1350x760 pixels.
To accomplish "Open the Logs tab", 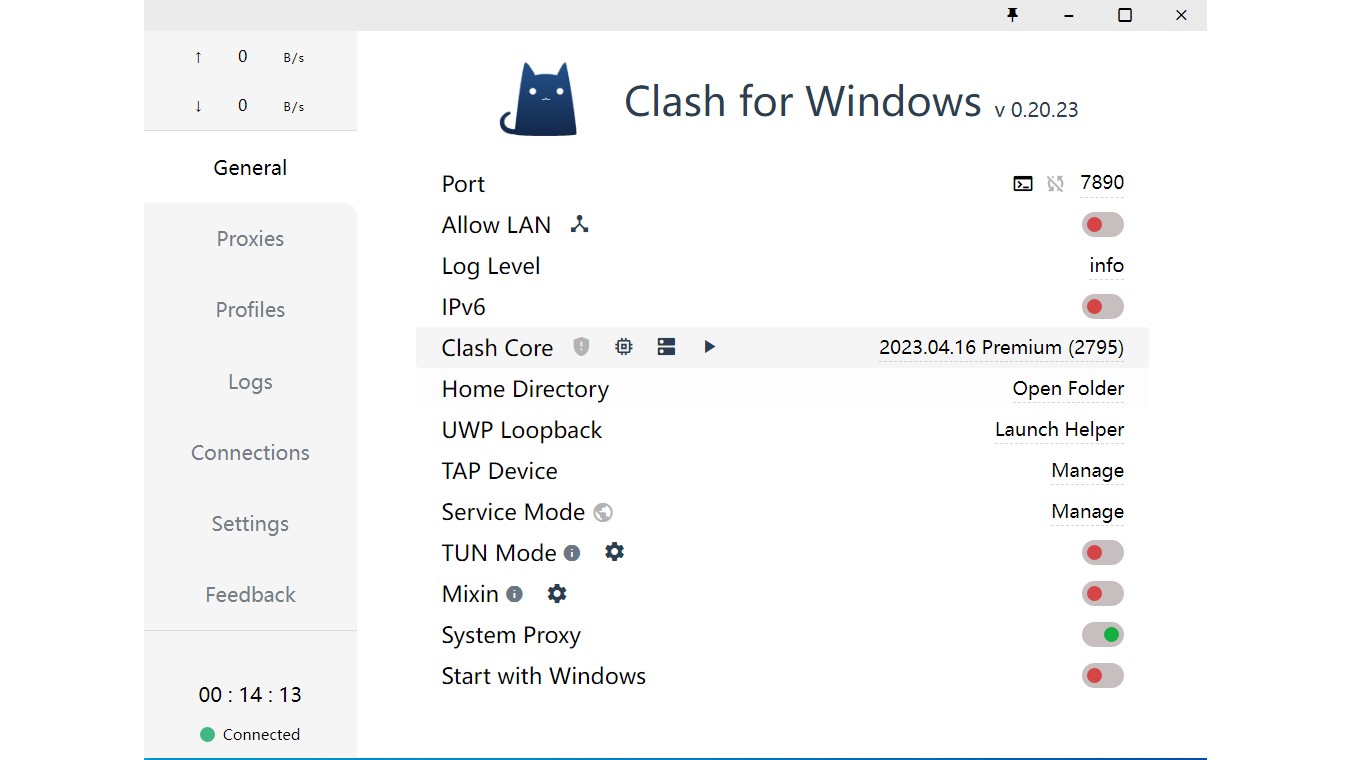I will pyautogui.click(x=250, y=381).
